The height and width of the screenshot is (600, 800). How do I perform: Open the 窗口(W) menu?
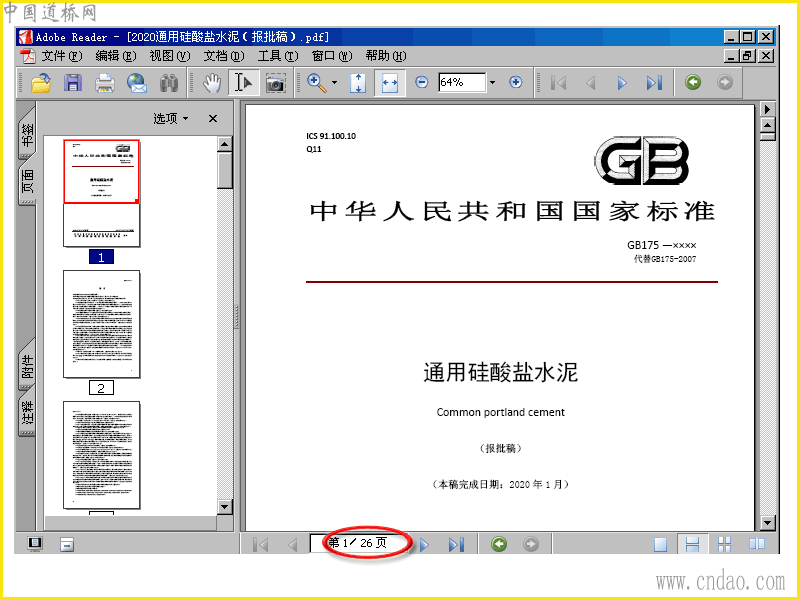(332, 56)
